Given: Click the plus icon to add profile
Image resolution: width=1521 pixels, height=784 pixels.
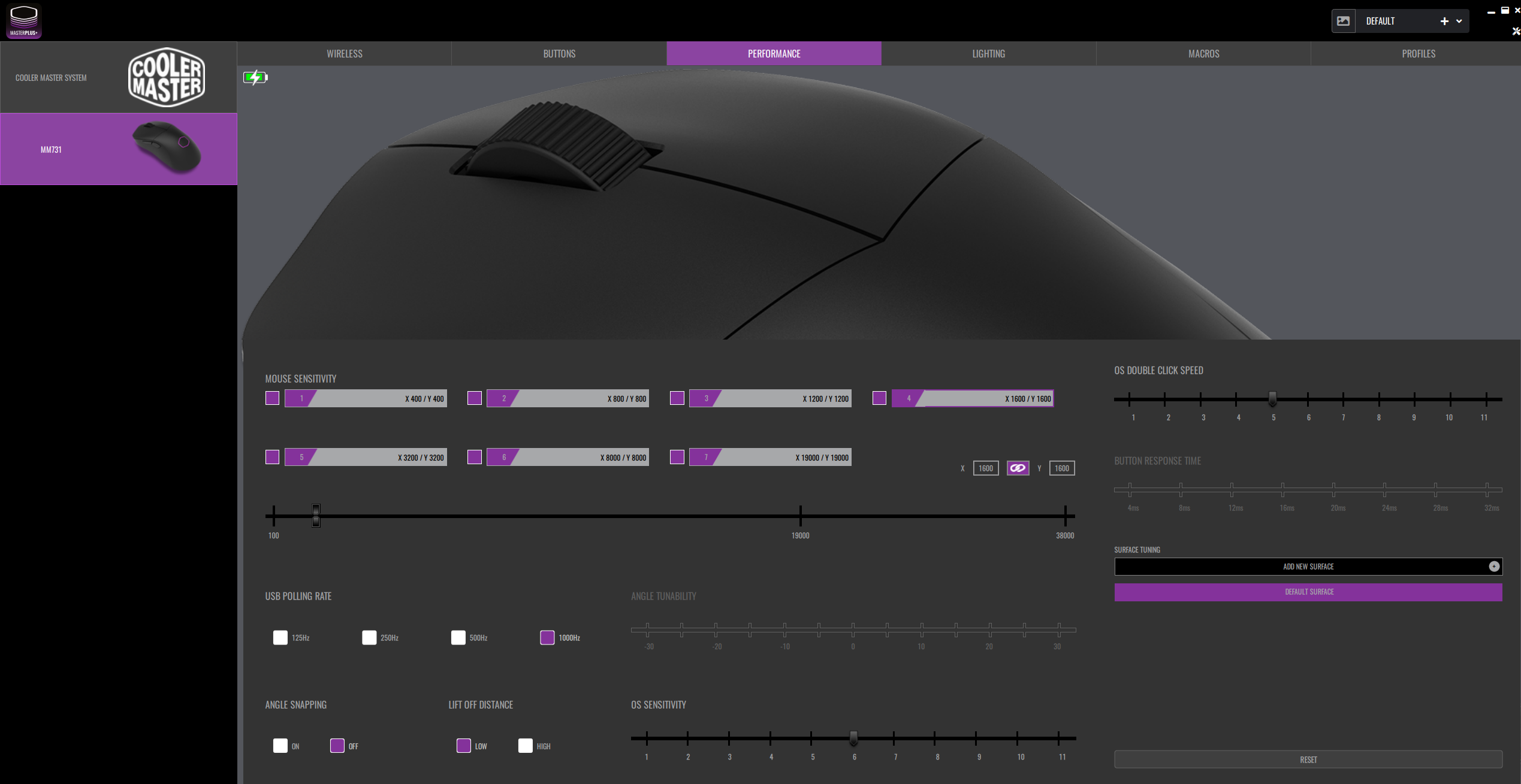Looking at the screenshot, I should point(1444,21).
